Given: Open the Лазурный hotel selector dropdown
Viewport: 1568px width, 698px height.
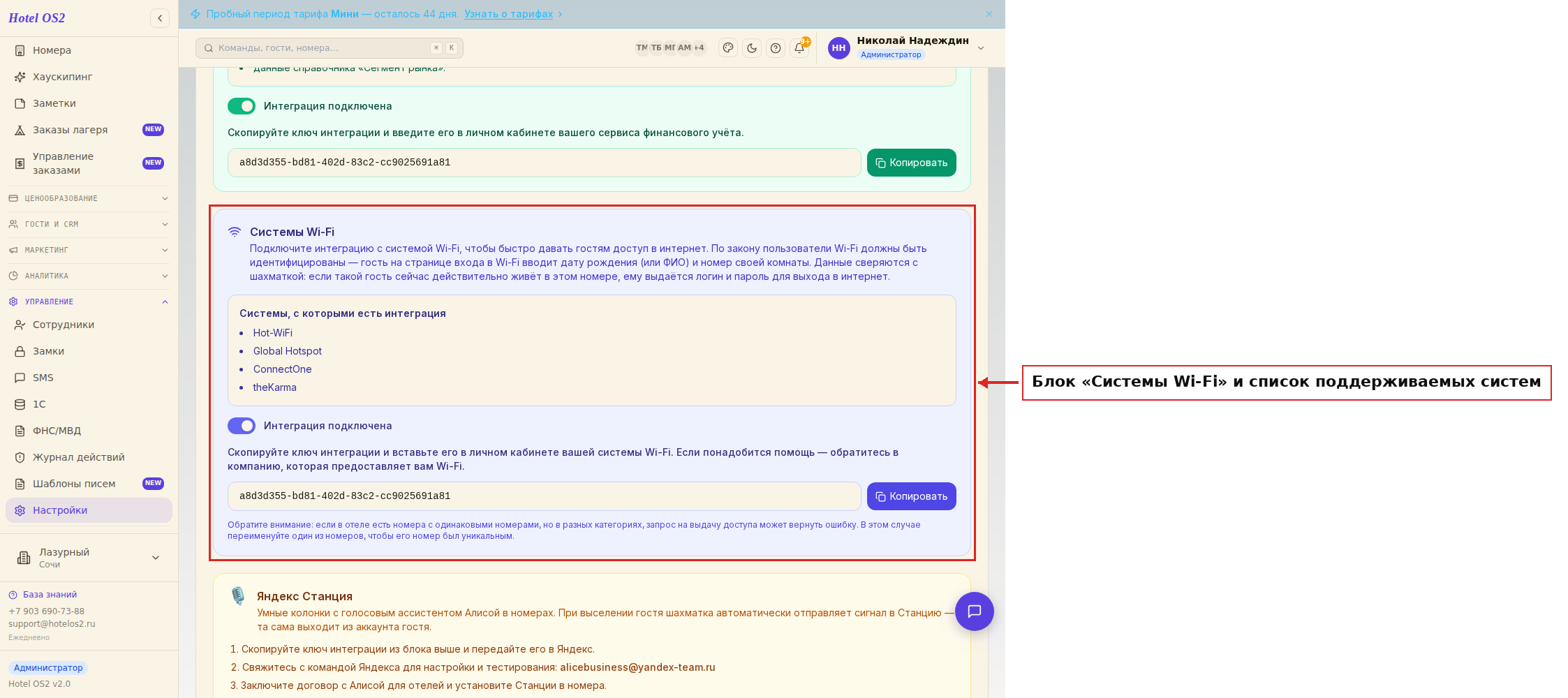Looking at the screenshot, I should [x=89, y=558].
